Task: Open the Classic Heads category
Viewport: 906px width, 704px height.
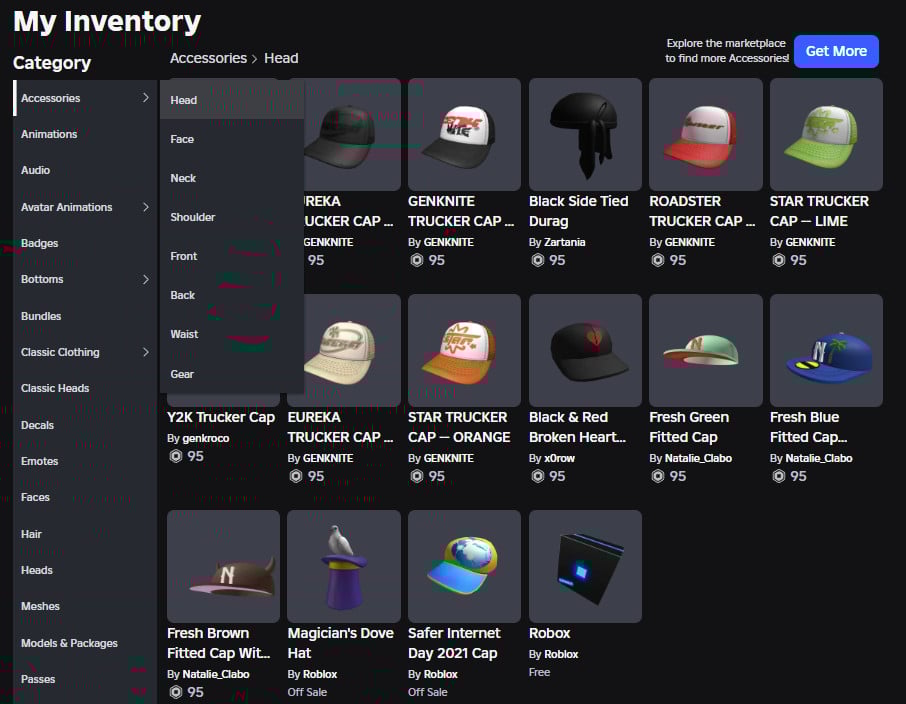Action: [84, 388]
